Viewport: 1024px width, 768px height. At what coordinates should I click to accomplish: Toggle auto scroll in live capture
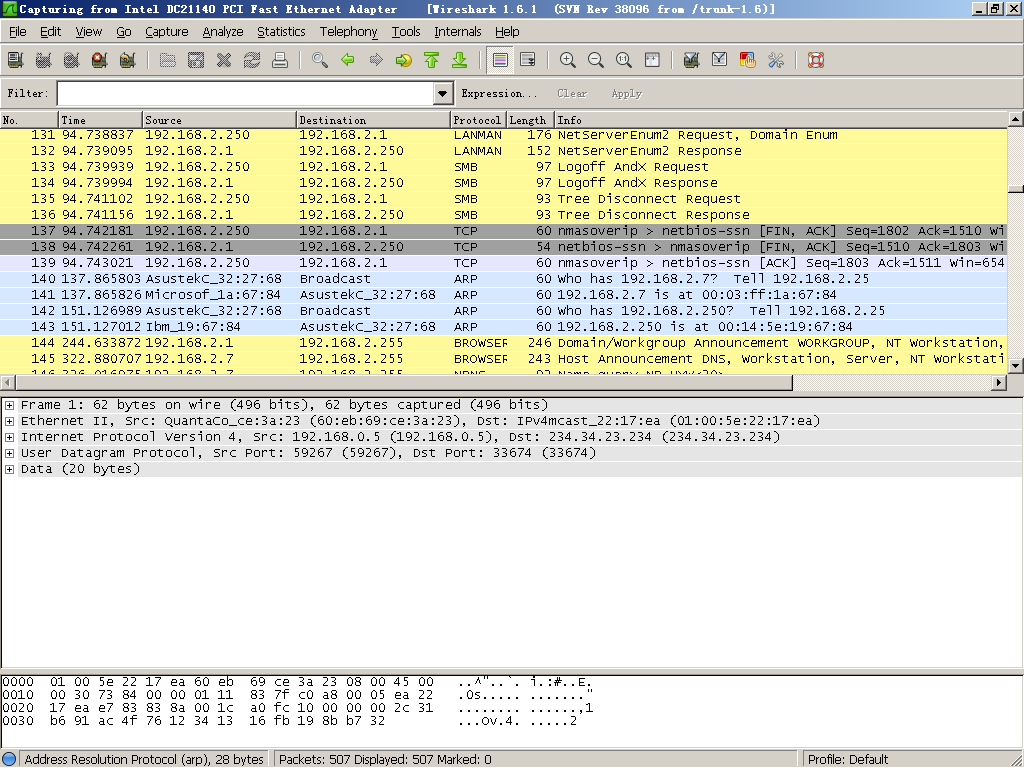(528, 60)
